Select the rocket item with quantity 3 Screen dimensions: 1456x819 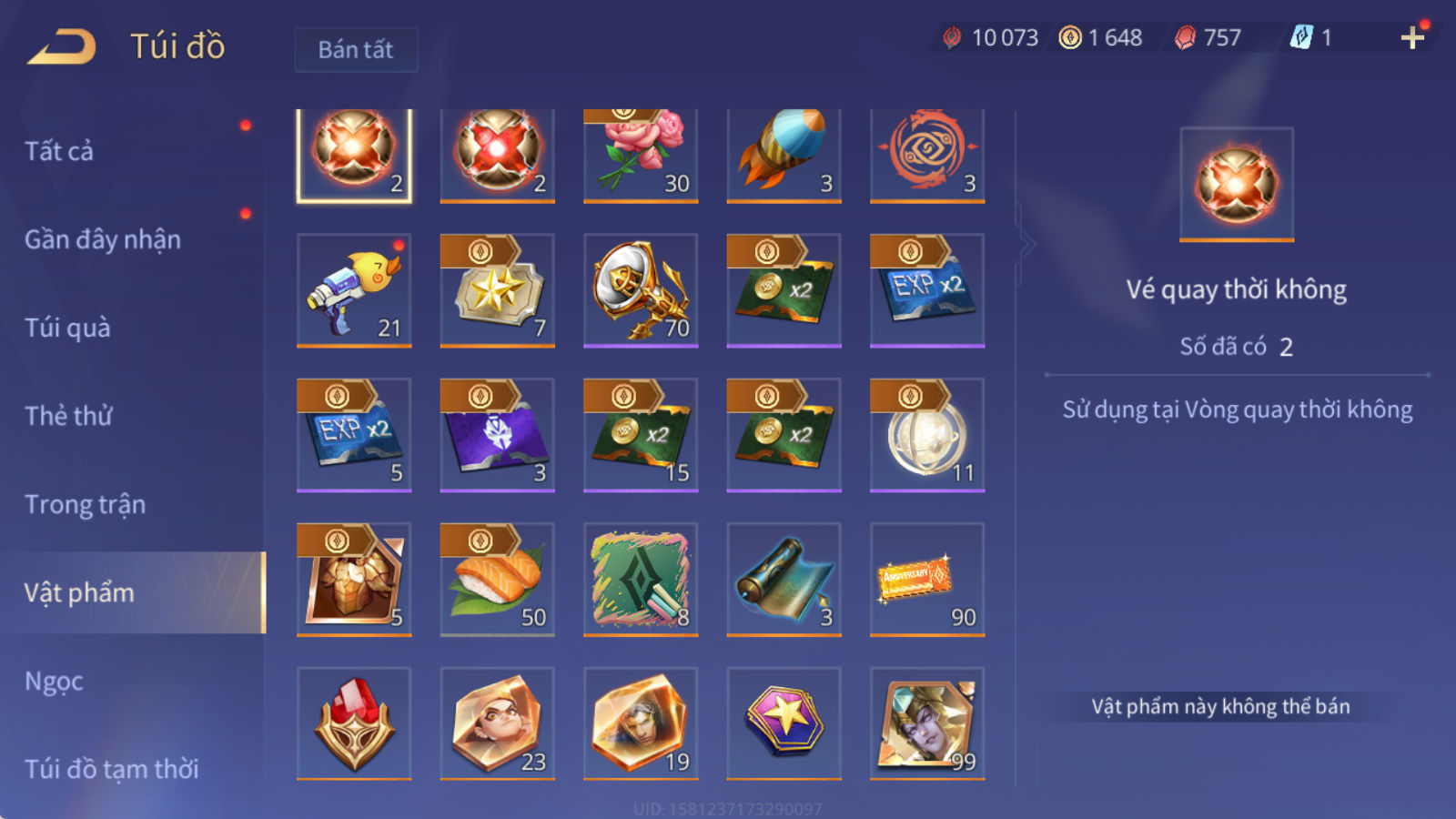click(784, 155)
